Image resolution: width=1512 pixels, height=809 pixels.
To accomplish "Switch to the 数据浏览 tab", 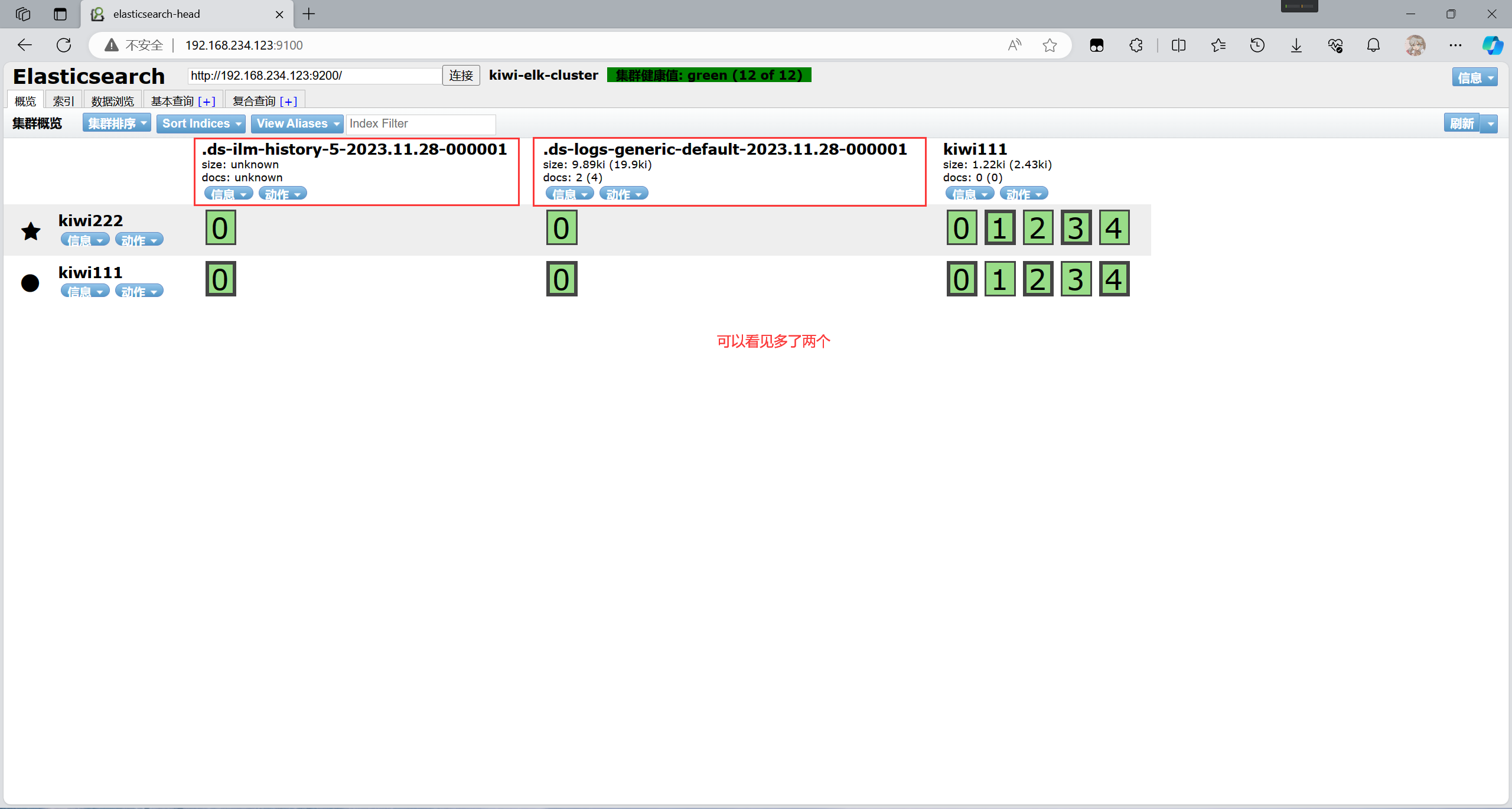I will click(x=112, y=101).
